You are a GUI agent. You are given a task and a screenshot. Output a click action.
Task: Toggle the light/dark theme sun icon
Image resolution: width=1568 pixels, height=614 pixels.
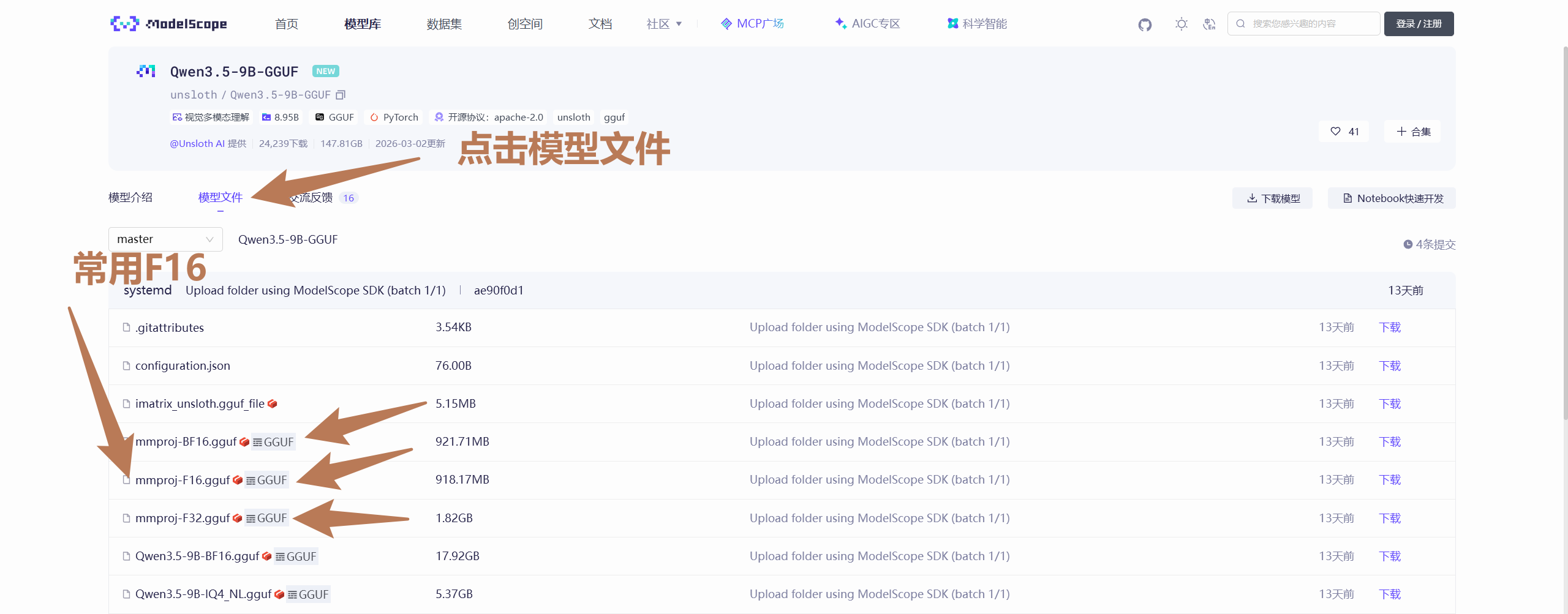click(x=1182, y=24)
